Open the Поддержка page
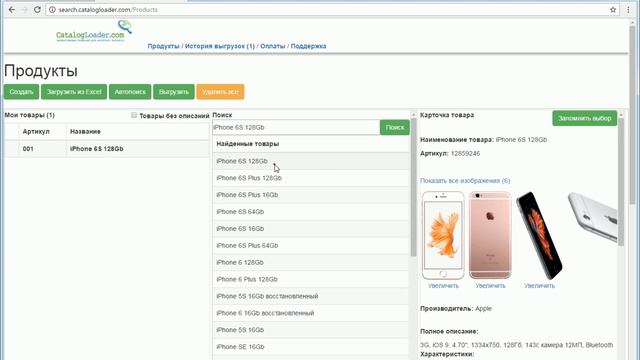640x360 pixels. pyautogui.click(x=308, y=46)
